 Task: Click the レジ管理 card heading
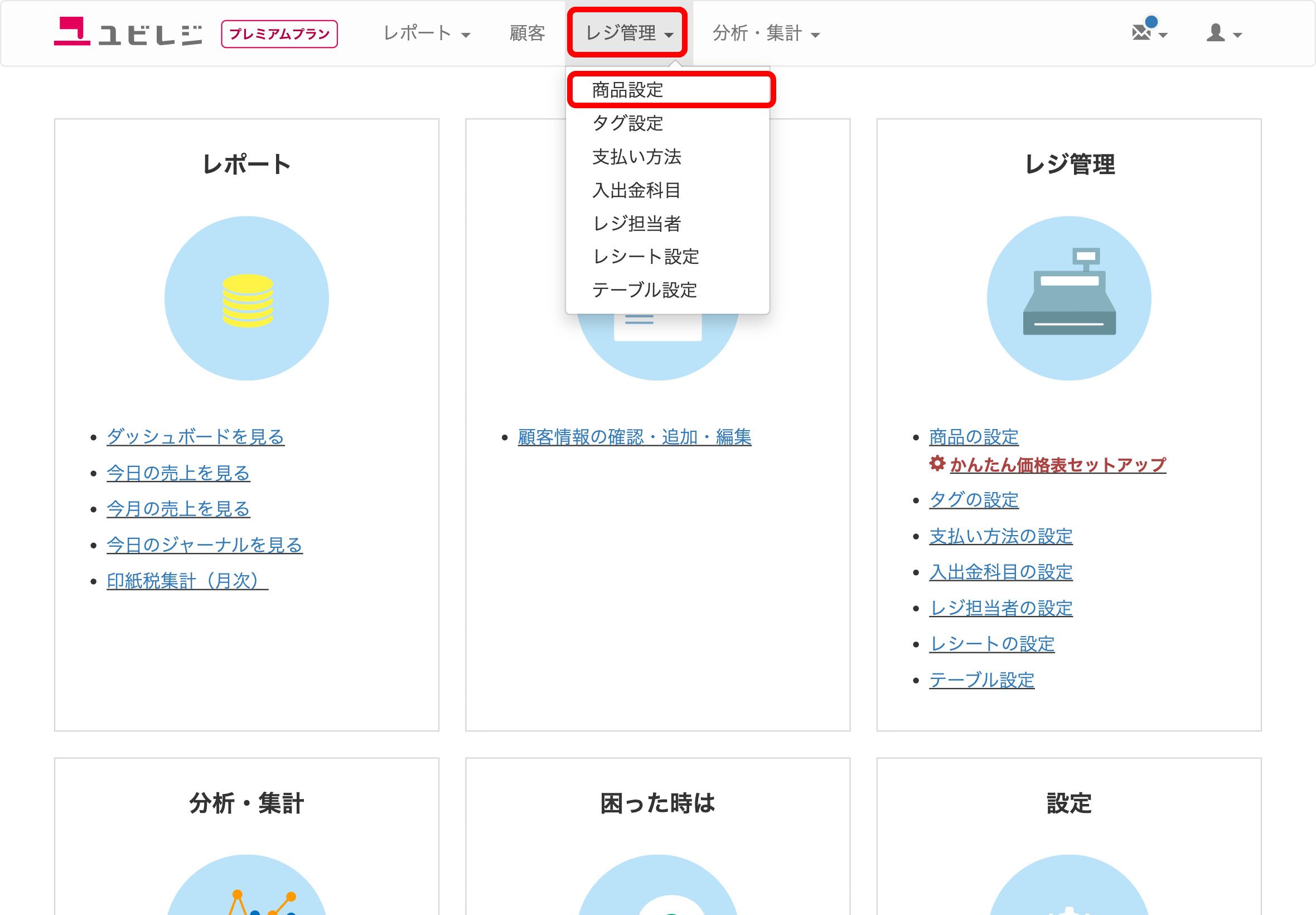click(x=1069, y=165)
